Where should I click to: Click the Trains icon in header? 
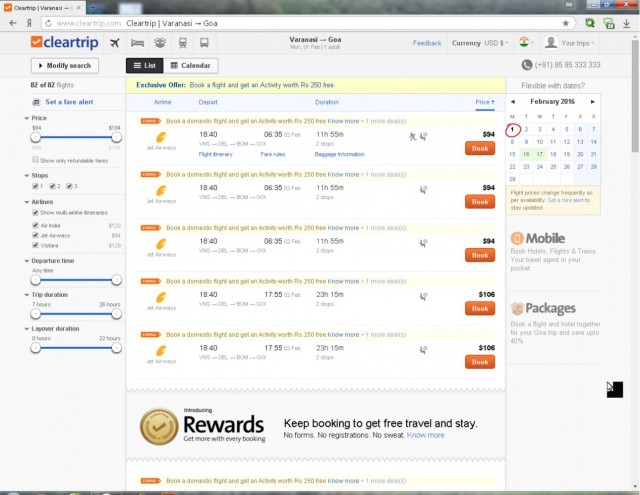point(183,43)
